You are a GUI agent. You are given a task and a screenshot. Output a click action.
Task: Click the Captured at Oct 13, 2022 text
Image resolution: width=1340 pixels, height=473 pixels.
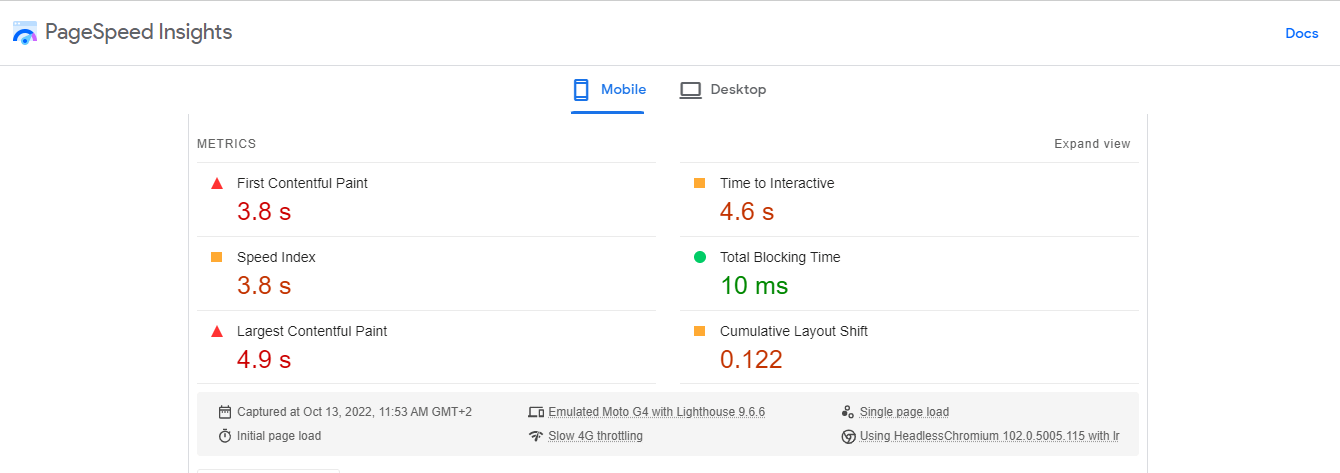click(354, 412)
